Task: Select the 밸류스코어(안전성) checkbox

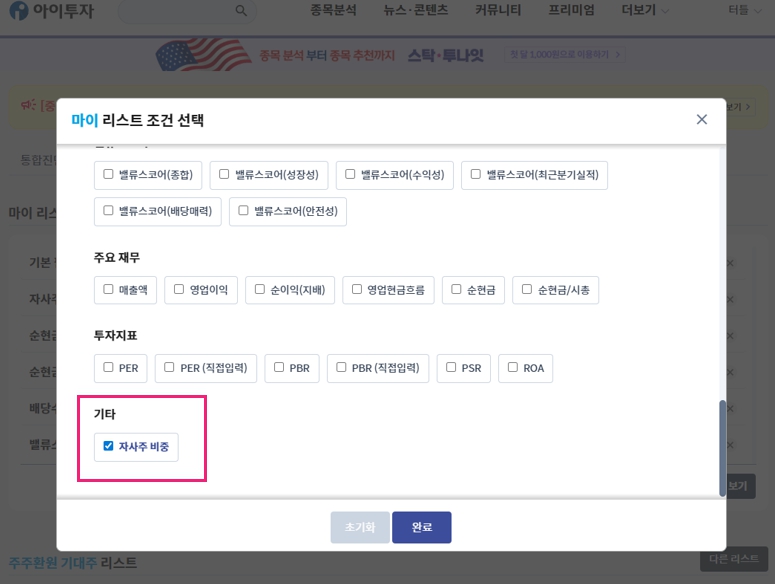Action: point(243,210)
